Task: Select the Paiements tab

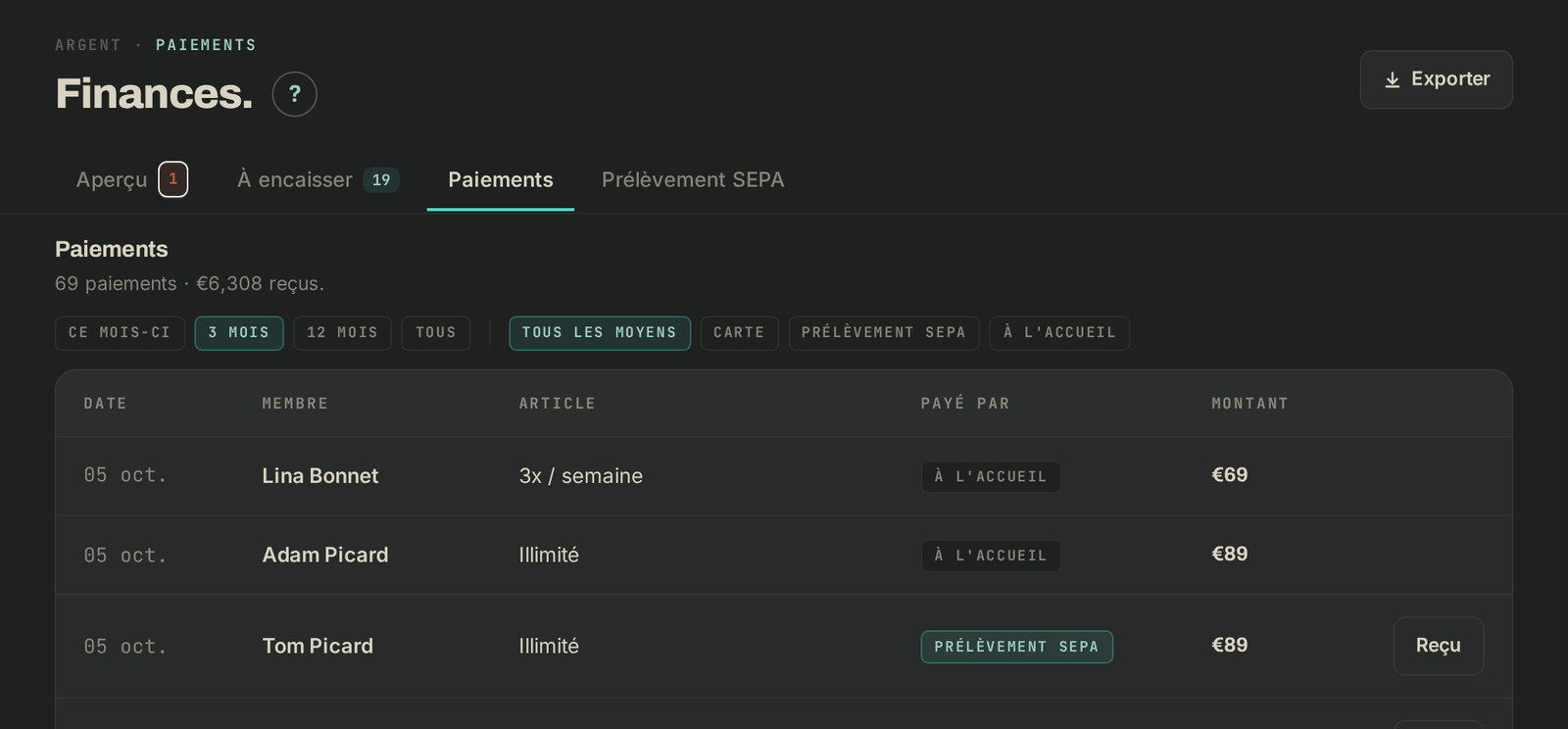Action: (x=501, y=179)
